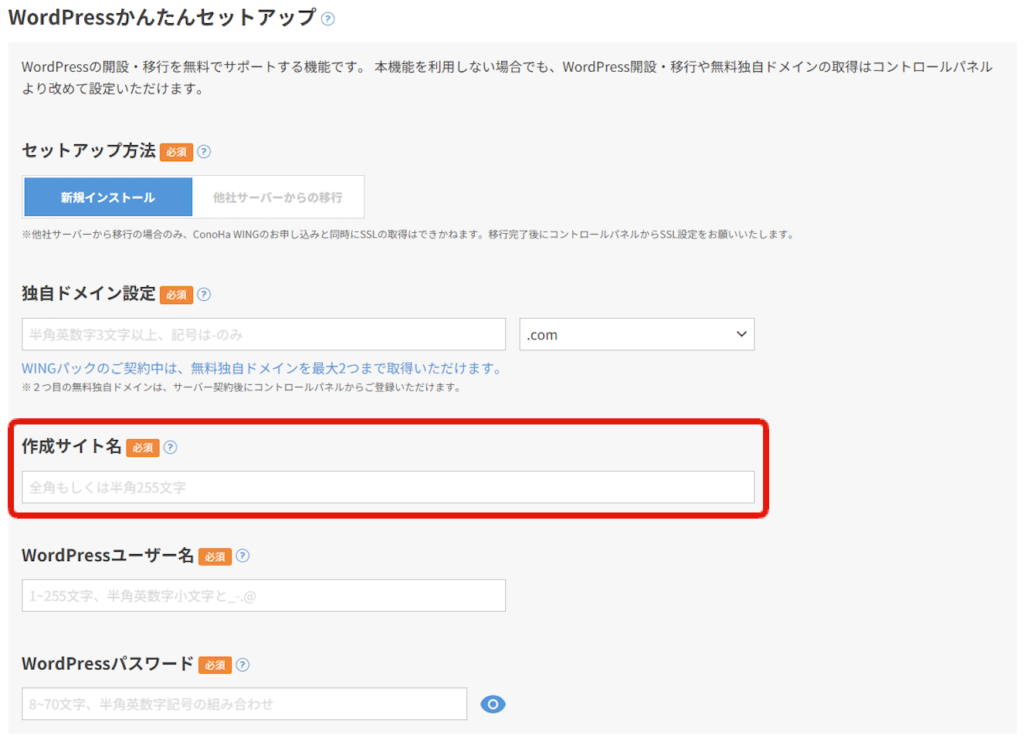Click help icon next to WordPressユーザー名
1024x744 pixels.
coord(242,557)
